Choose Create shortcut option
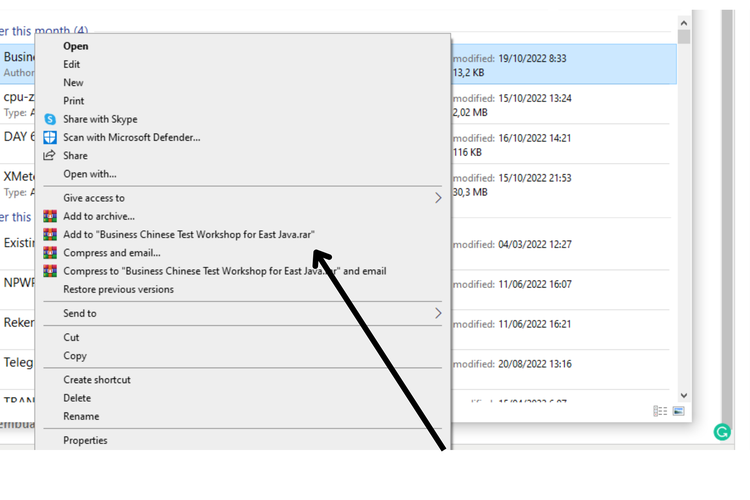Image resolution: width=750 pixels, height=500 pixels. (x=97, y=380)
